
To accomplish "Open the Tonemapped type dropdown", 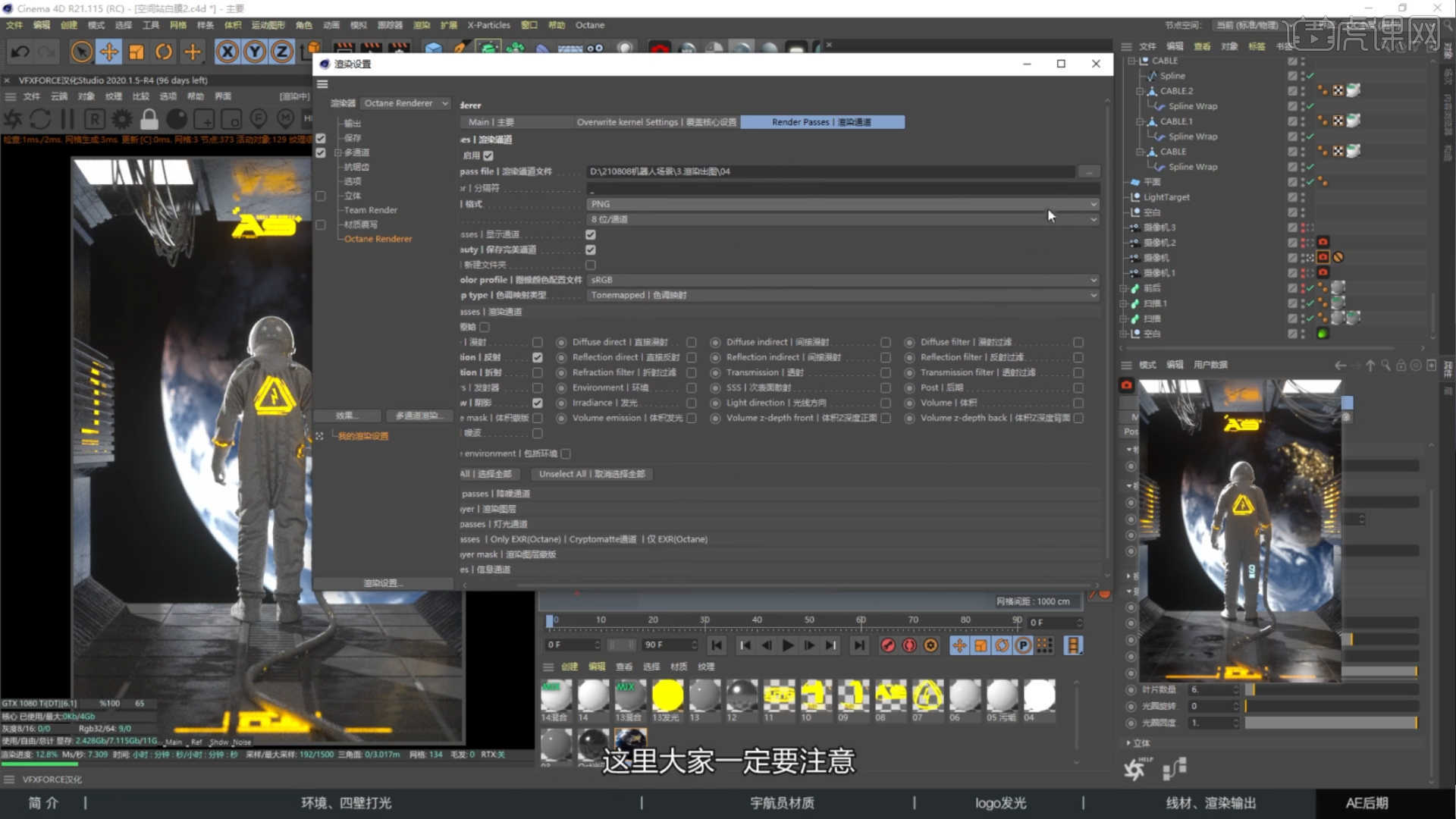I will click(x=843, y=295).
